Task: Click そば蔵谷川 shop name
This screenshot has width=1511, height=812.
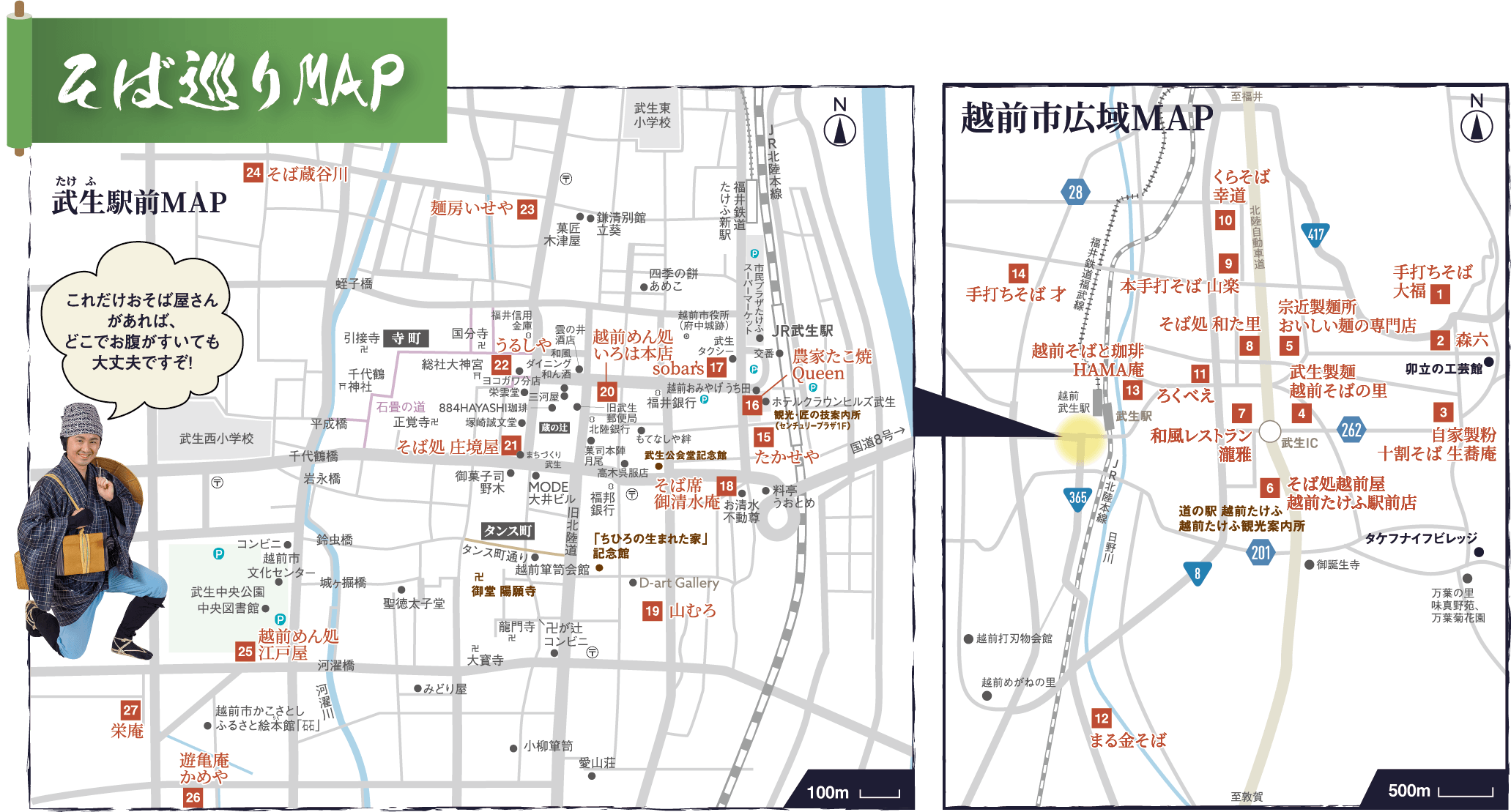Action: point(307,174)
